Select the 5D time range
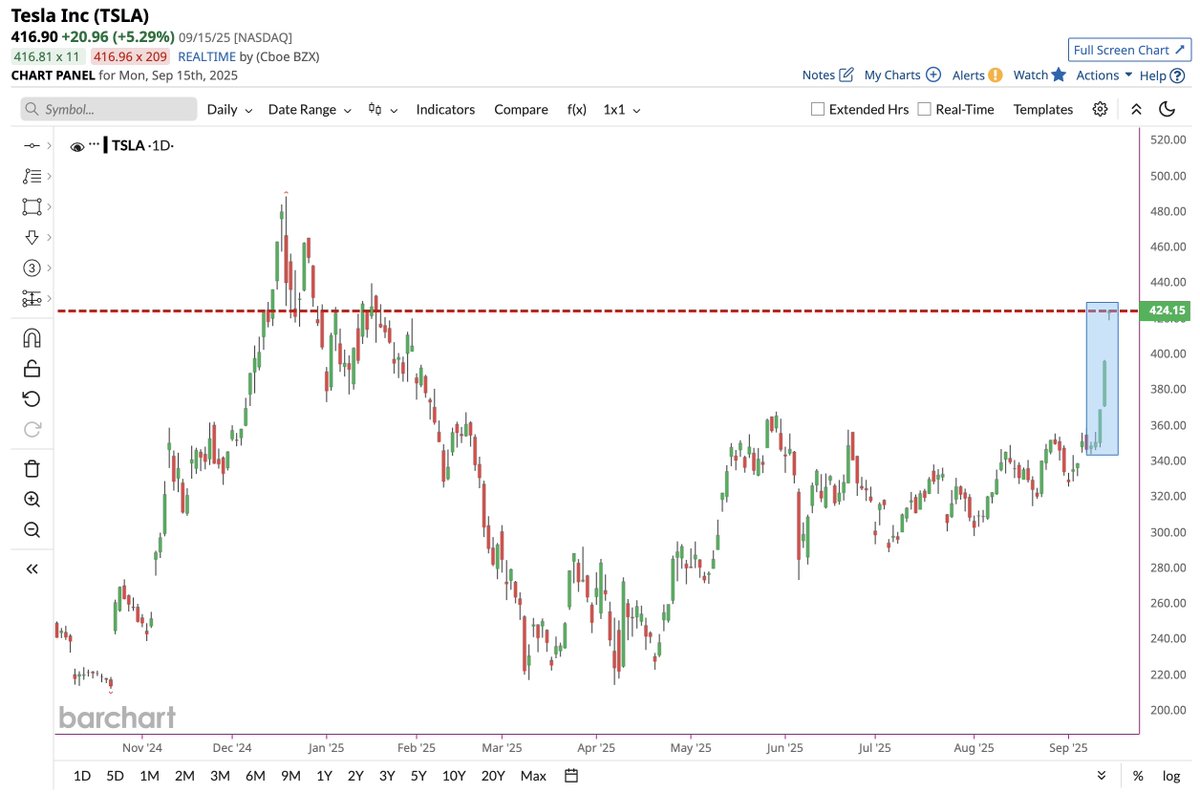The width and height of the screenshot is (1200, 793). 116,776
